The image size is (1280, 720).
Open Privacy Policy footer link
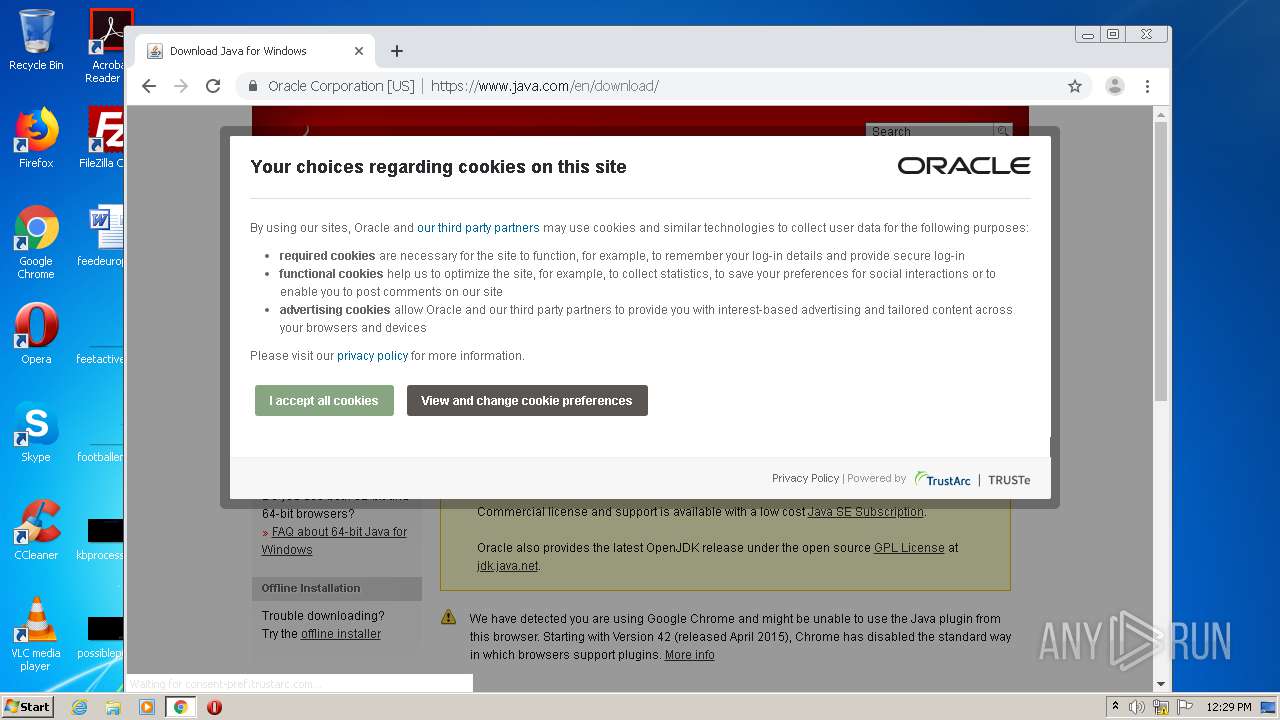pyautogui.click(x=805, y=479)
